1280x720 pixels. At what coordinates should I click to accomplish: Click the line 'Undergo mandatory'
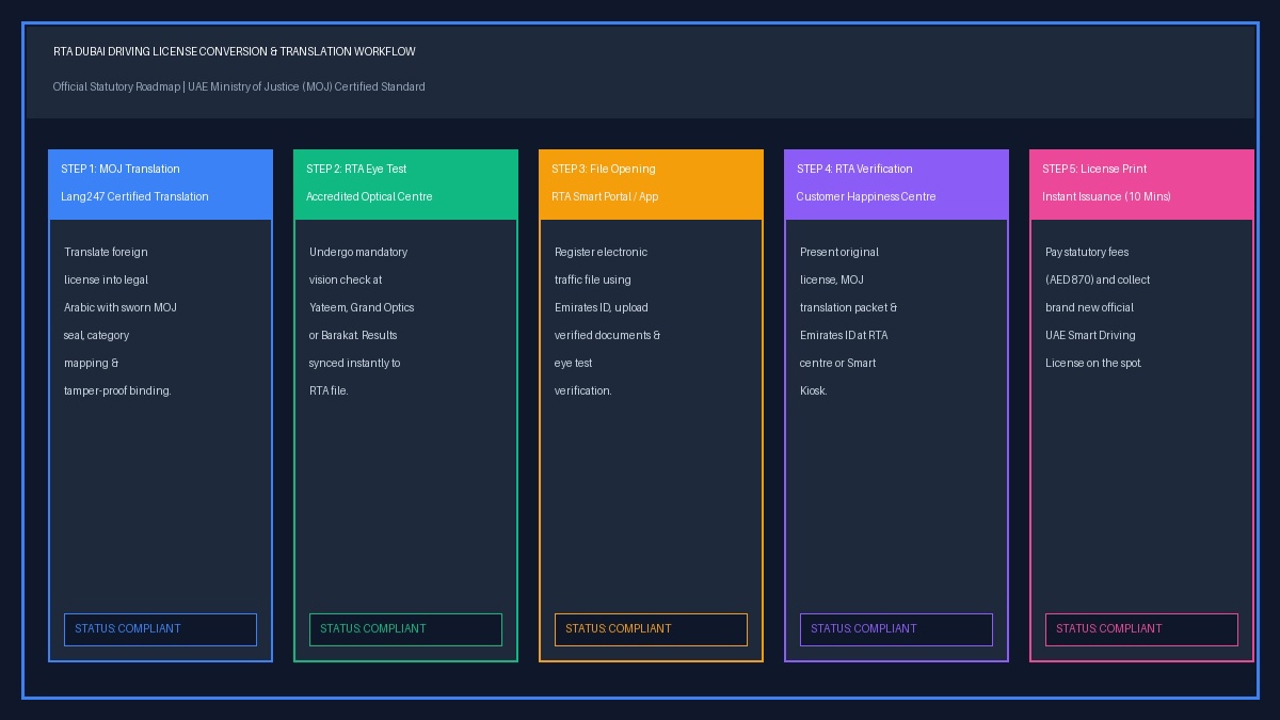[x=358, y=252]
